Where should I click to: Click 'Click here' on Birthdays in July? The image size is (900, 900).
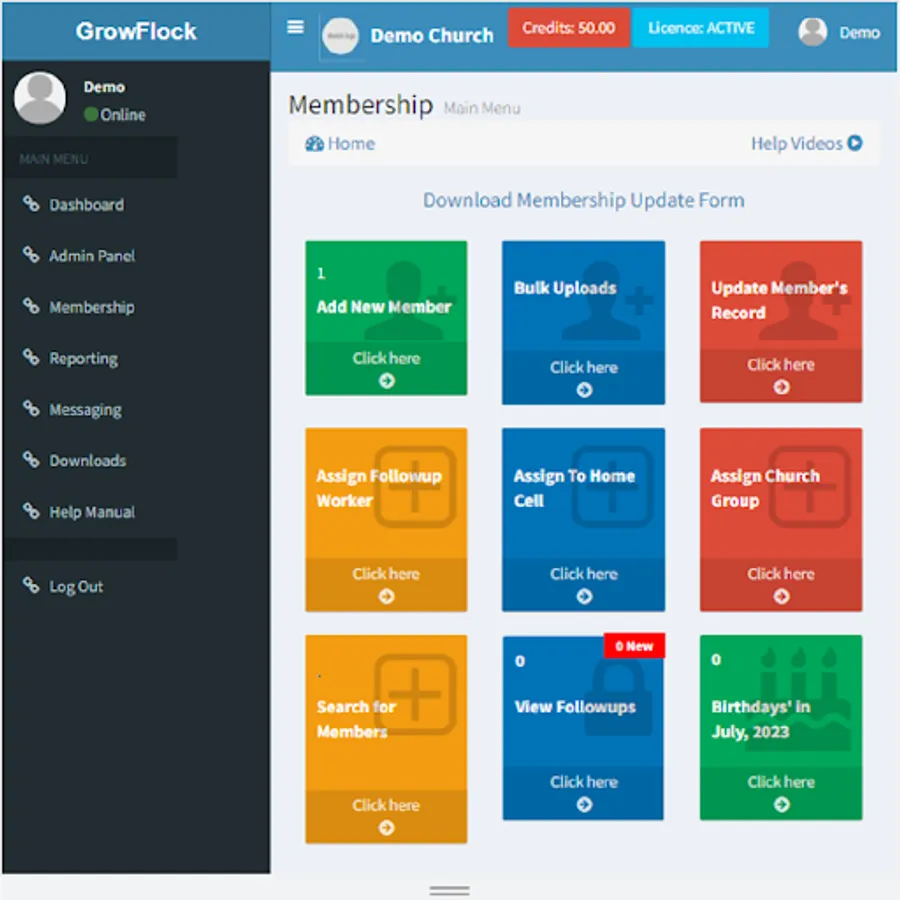[781, 782]
